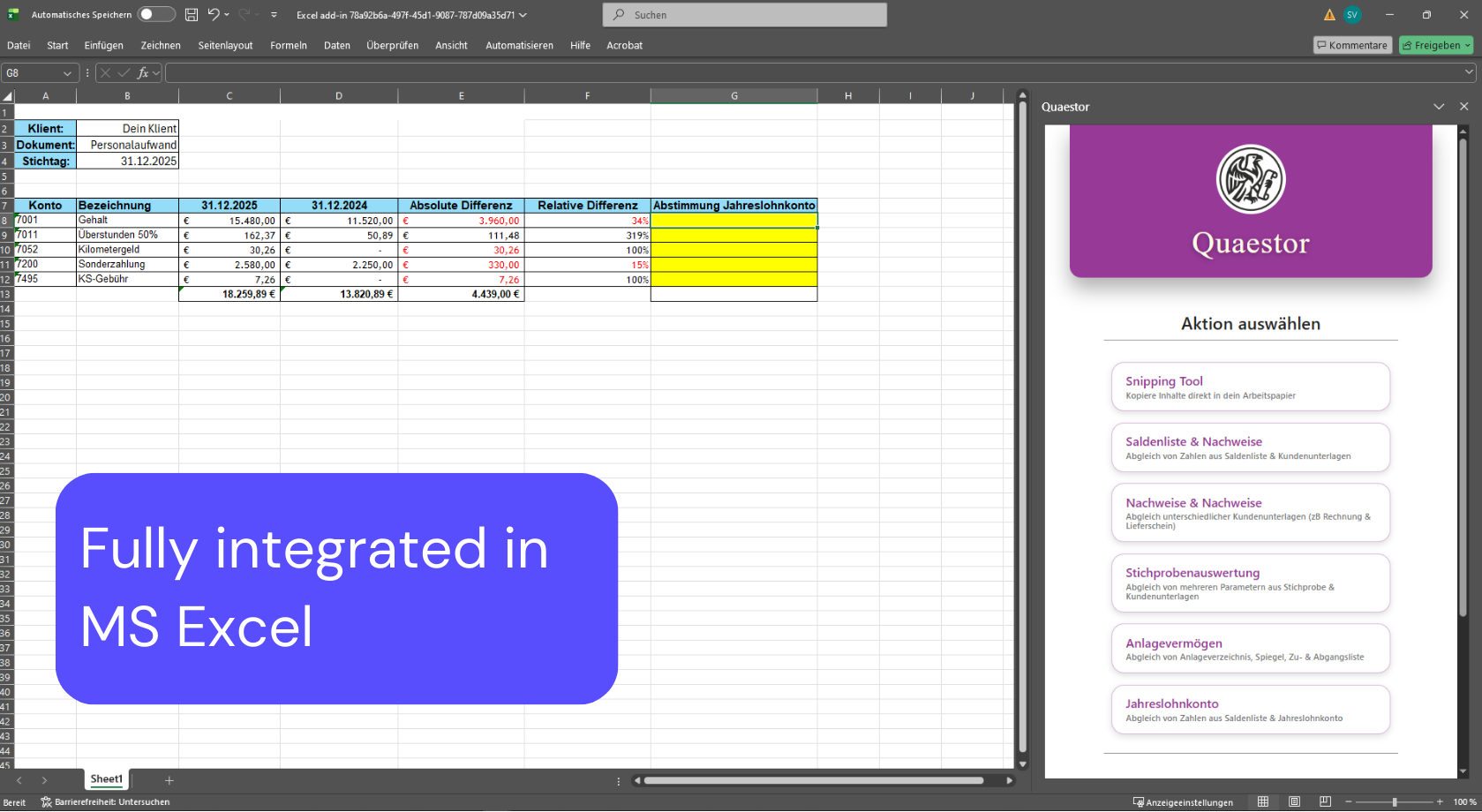Open the Quaestor pane options chevron
This screenshot has width=1482, height=812.
1439,107
